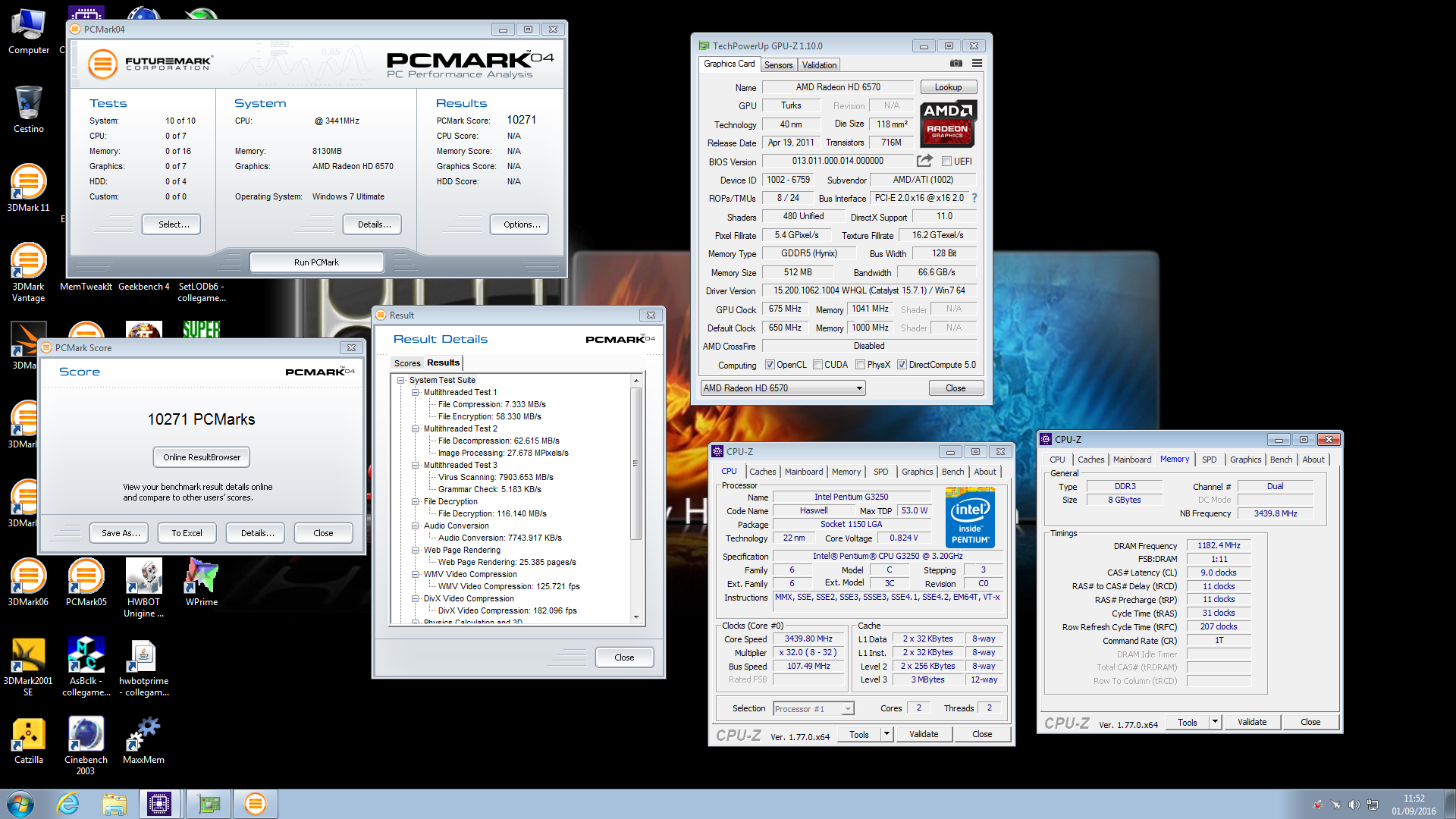
Task: Switch to GPU-Z taskbar icon
Action: pos(208,804)
